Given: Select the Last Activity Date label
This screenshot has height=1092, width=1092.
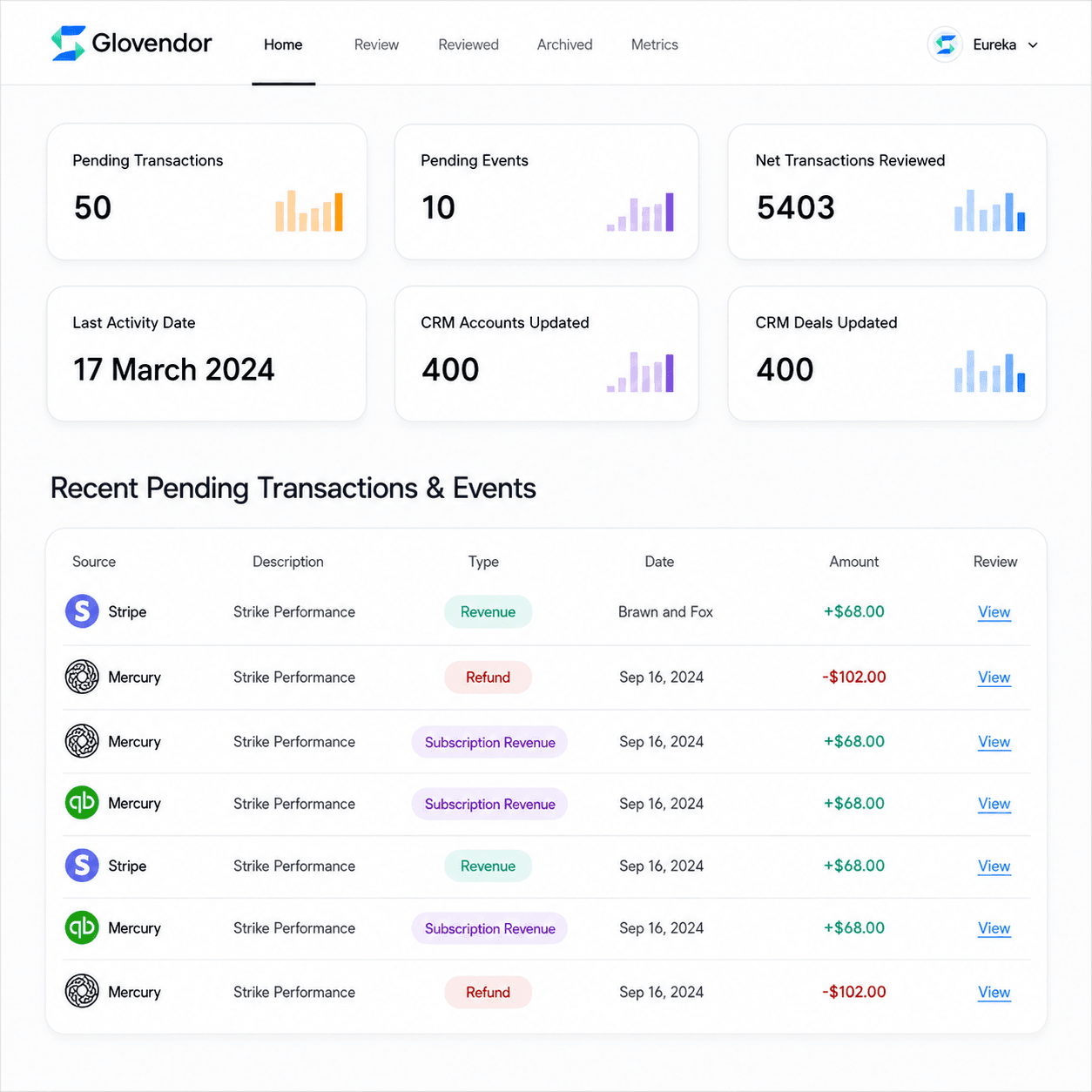Looking at the screenshot, I should point(134,322).
